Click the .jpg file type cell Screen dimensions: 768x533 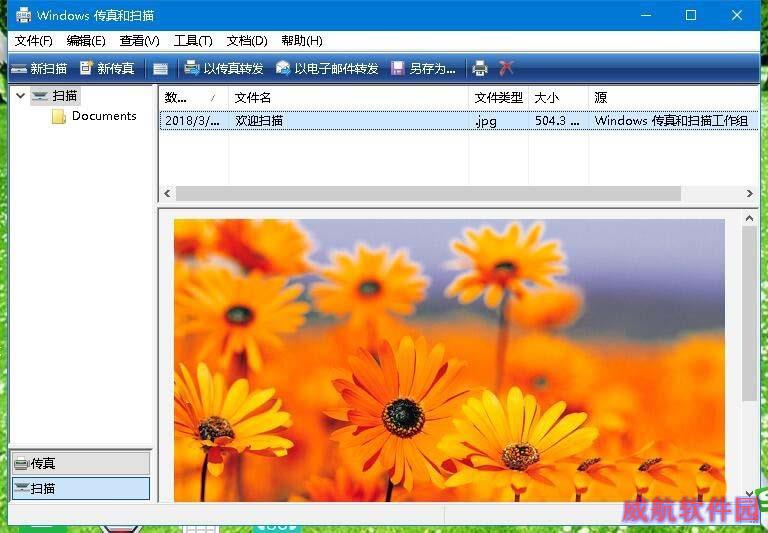coord(486,121)
